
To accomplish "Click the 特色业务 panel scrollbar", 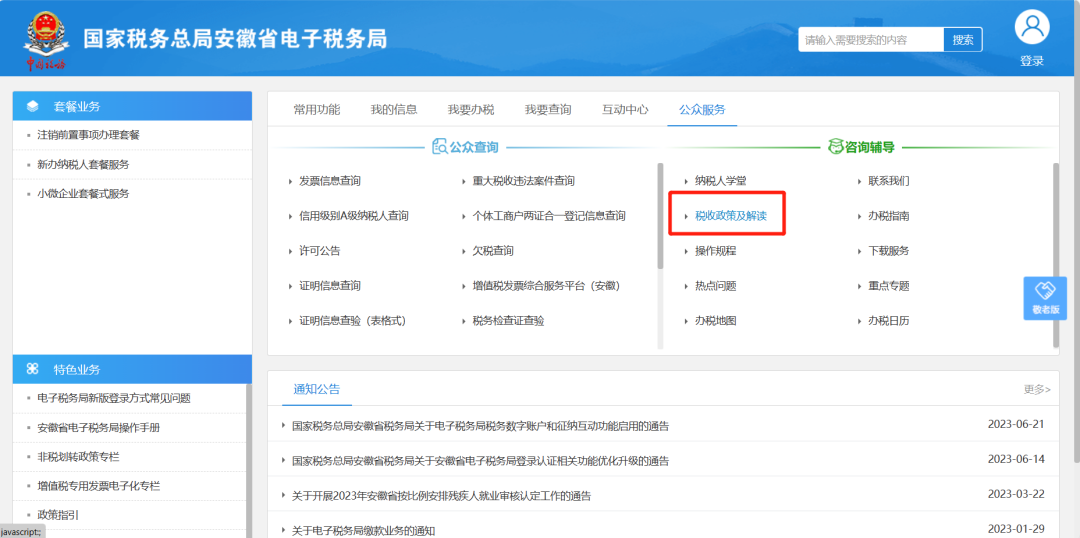I will coord(249,460).
